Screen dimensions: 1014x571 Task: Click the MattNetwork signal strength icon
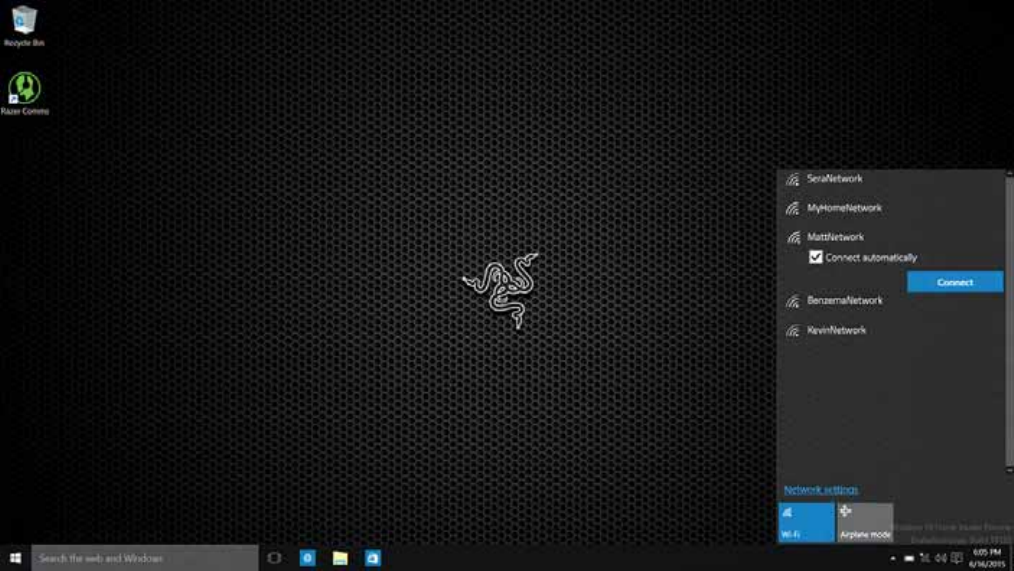(x=793, y=238)
